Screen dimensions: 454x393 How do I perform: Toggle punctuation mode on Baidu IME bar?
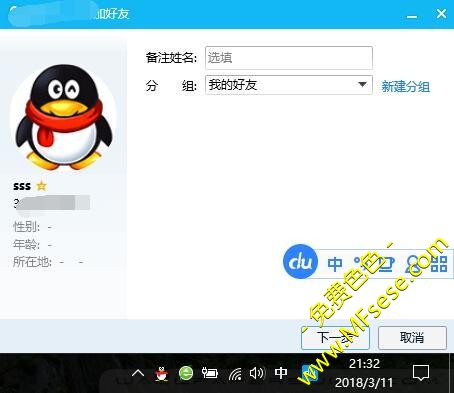click(x=361, y=263)
